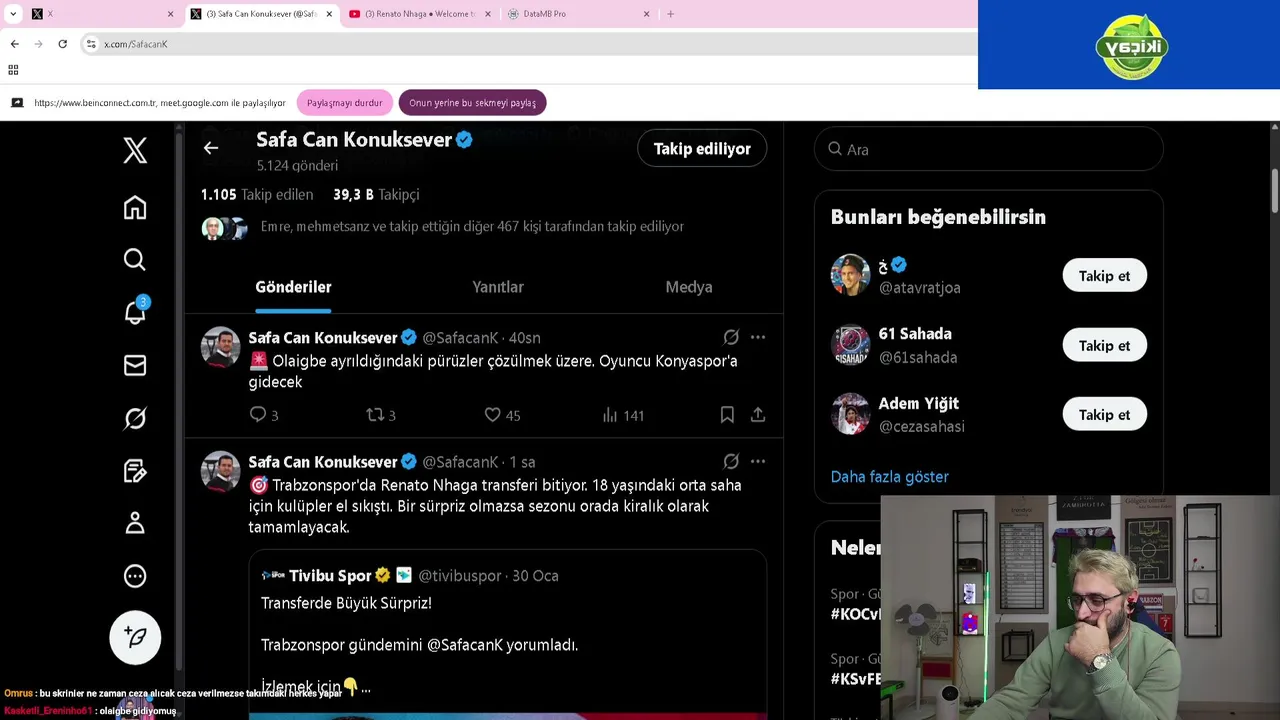The width and height of the screenshot is (1280, 720).
Task: Open followers-you-know avatars group
Action: coord(224,228)
